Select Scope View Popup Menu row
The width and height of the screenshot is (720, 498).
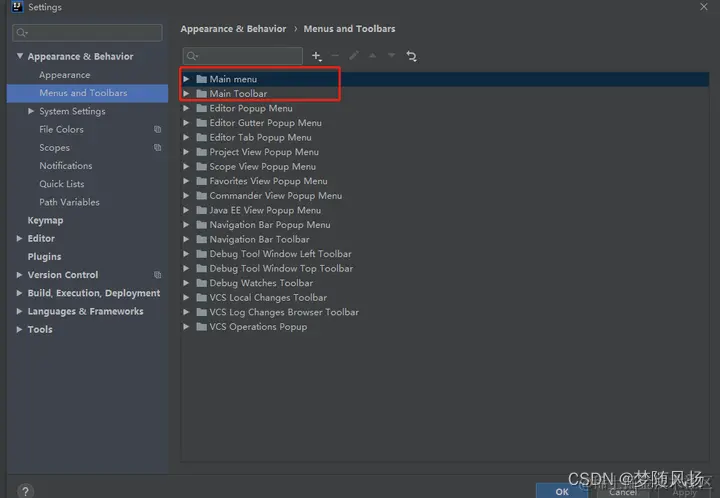445,167
